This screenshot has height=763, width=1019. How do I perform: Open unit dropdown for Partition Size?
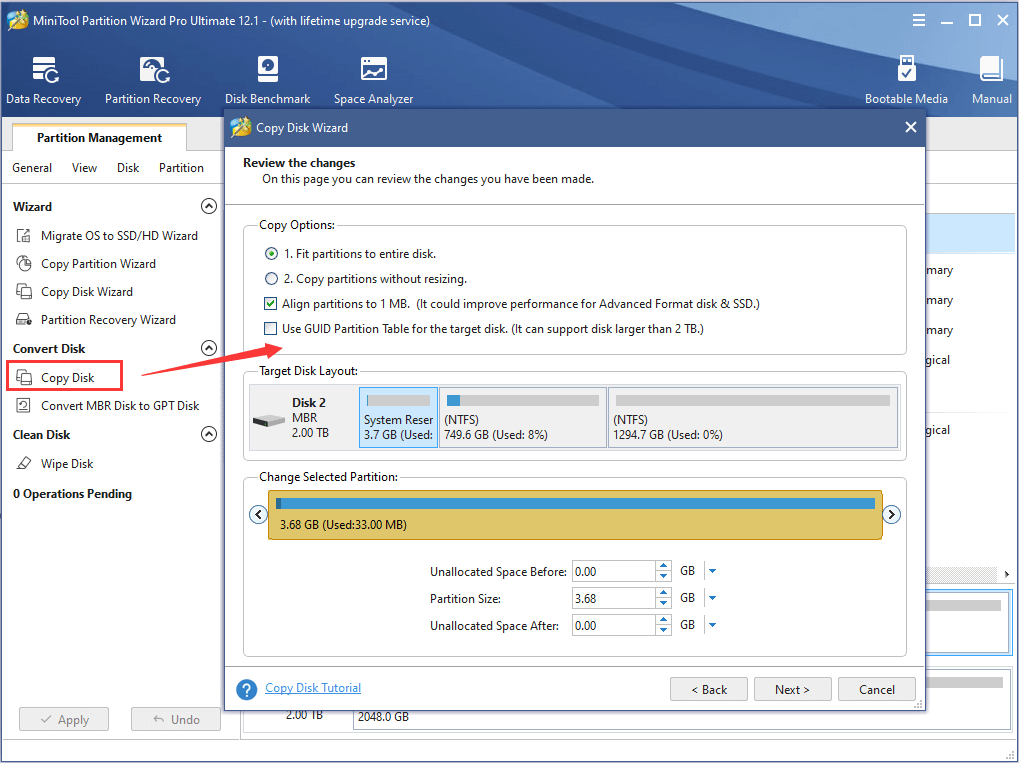tap(712, 598)
